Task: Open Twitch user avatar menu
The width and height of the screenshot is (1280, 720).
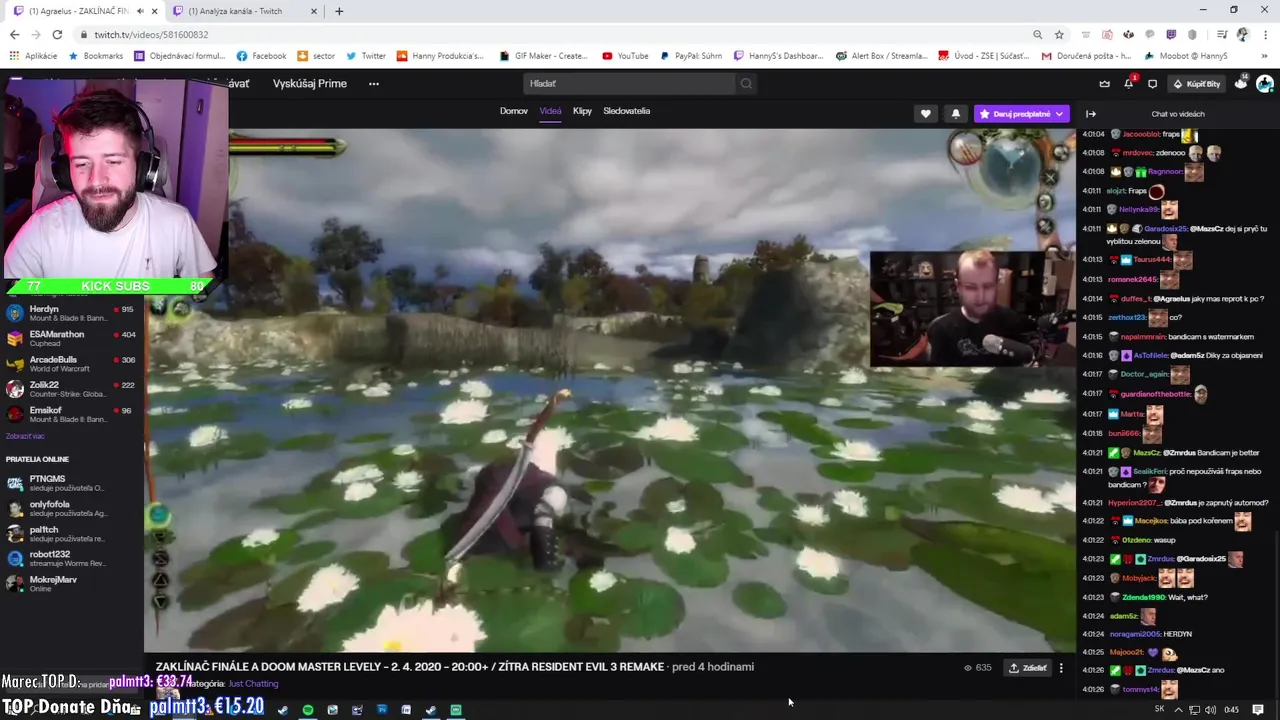Action: point(1265,84)
